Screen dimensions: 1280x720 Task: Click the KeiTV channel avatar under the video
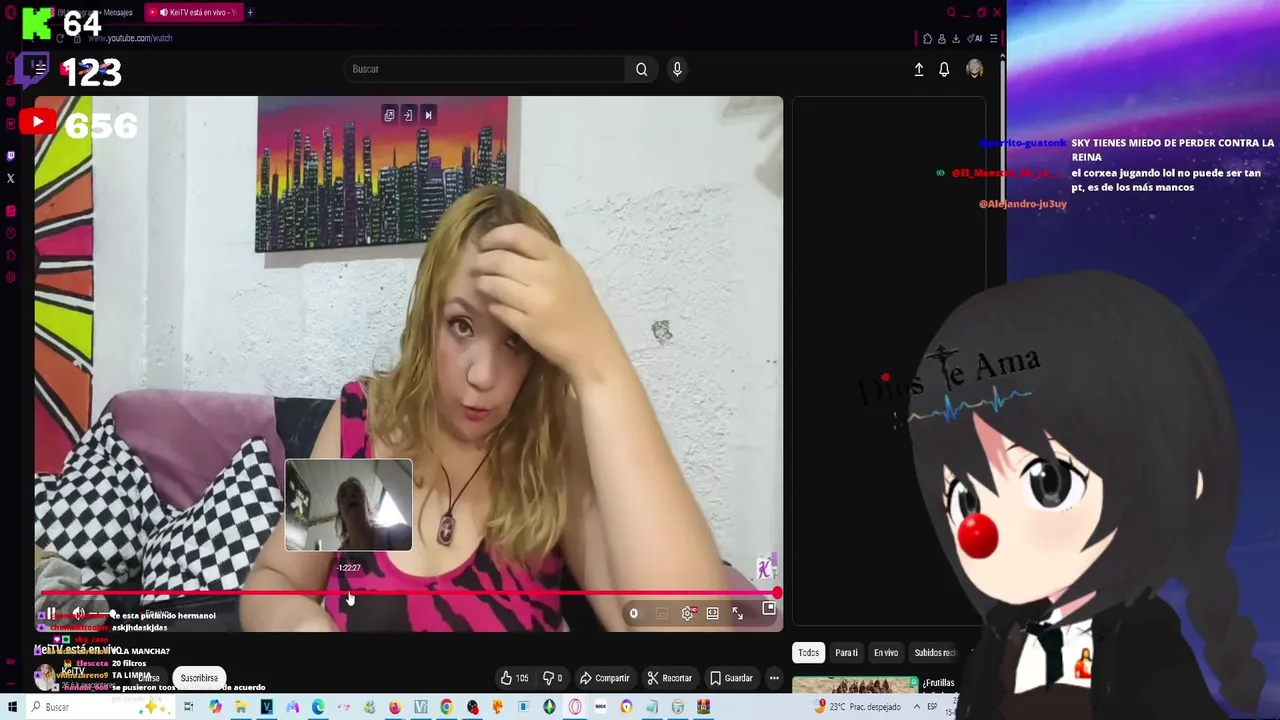[x=45, y=677]
